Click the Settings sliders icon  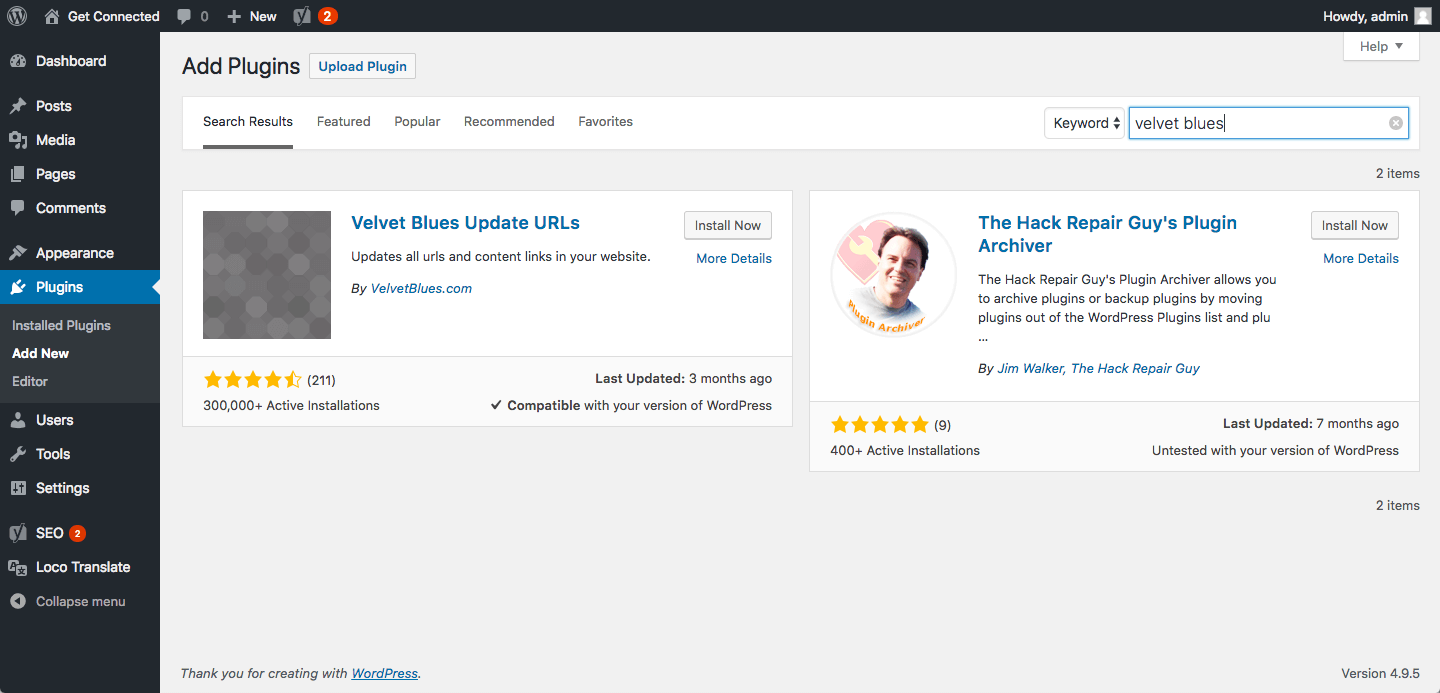point(18,488)
